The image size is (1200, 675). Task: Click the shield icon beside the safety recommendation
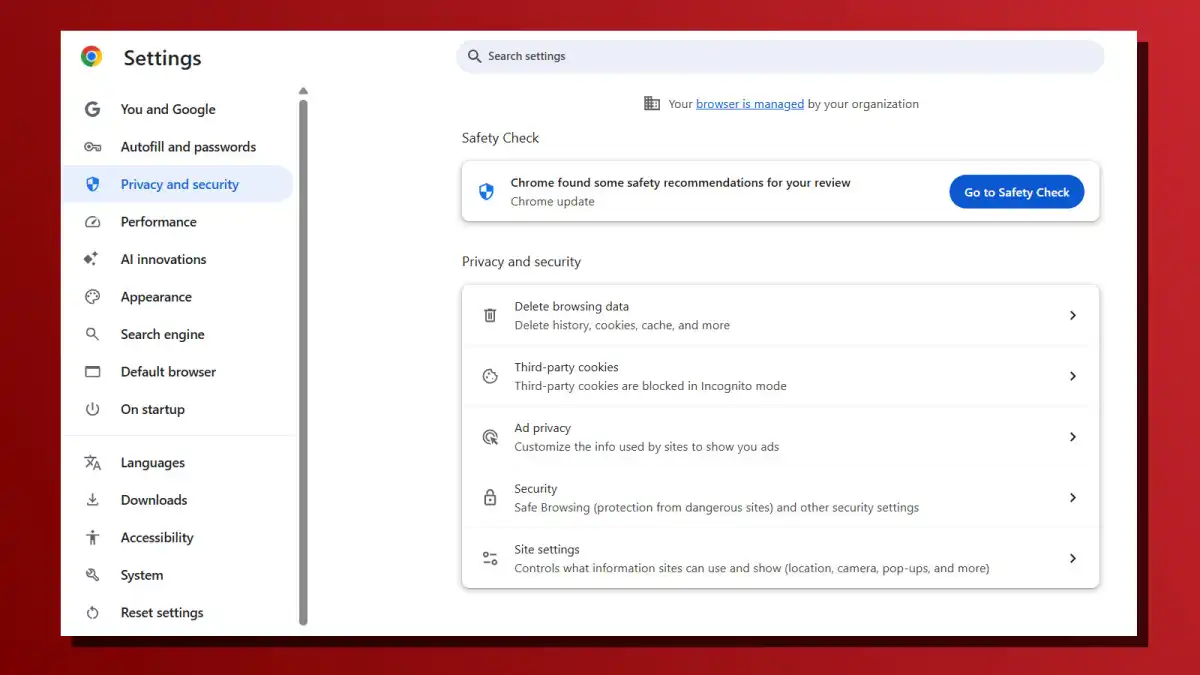[487, 191]
